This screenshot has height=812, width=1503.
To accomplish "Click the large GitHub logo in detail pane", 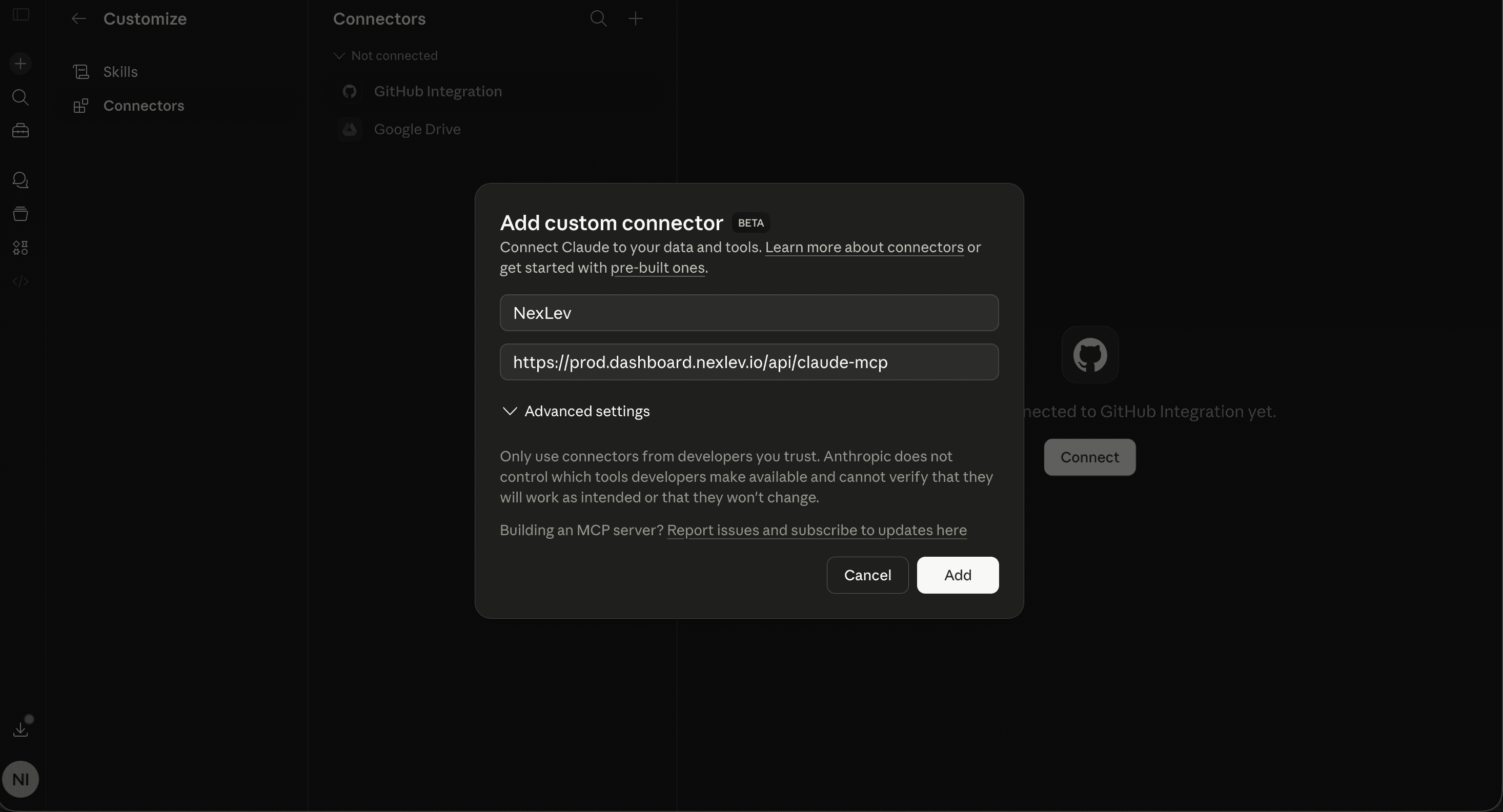I will coord(1090,355).
